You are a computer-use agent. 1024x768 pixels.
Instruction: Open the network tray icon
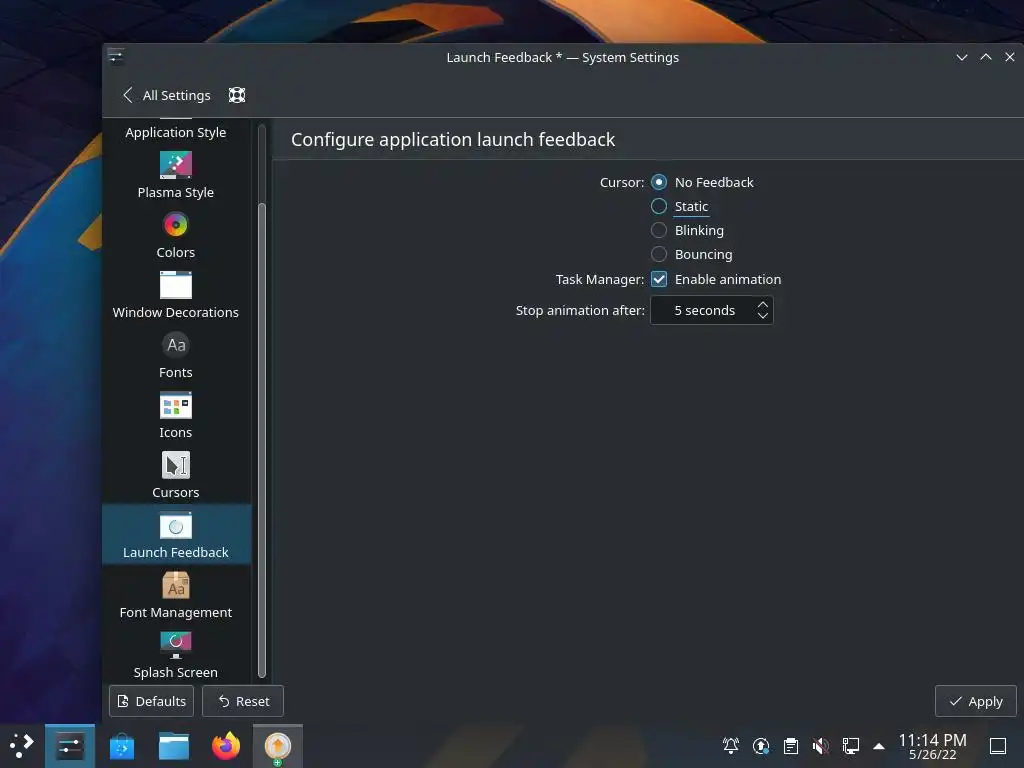tap(850, 745)
